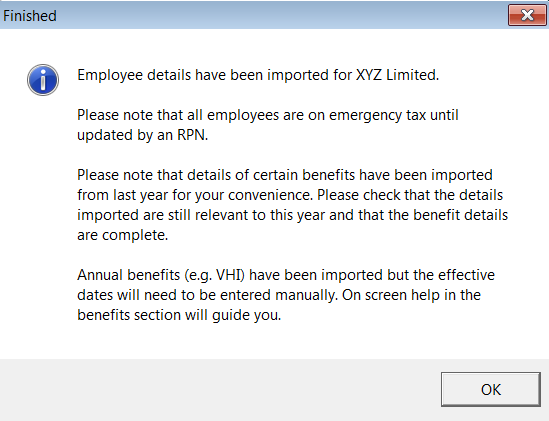Click the "from last year for your convenience" text

coord(195,195)
